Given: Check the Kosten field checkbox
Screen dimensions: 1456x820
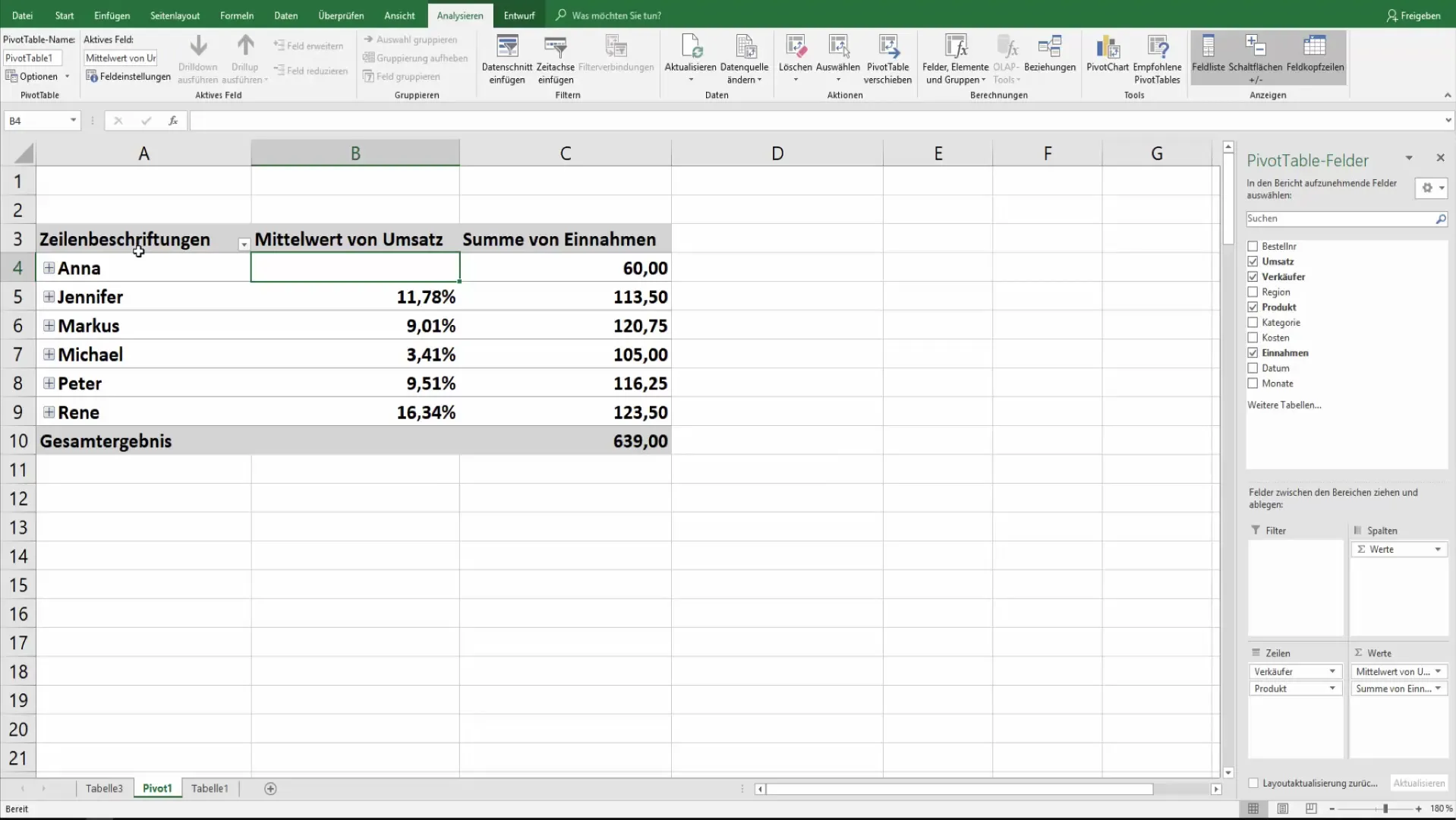Looking at the screenshot, I should 1253,338.
